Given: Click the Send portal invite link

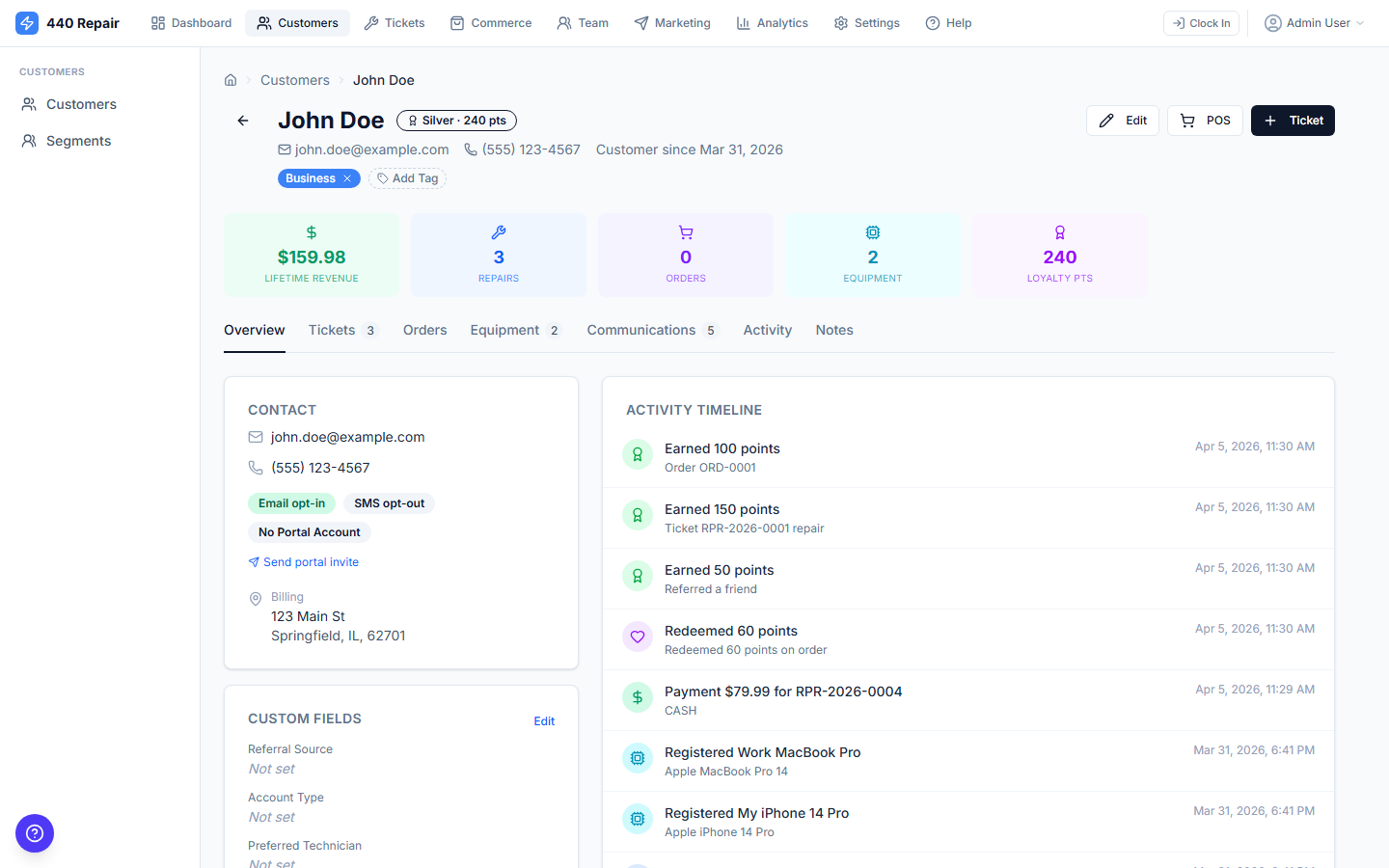Looking at the screenshot, I should coord(312,561).
